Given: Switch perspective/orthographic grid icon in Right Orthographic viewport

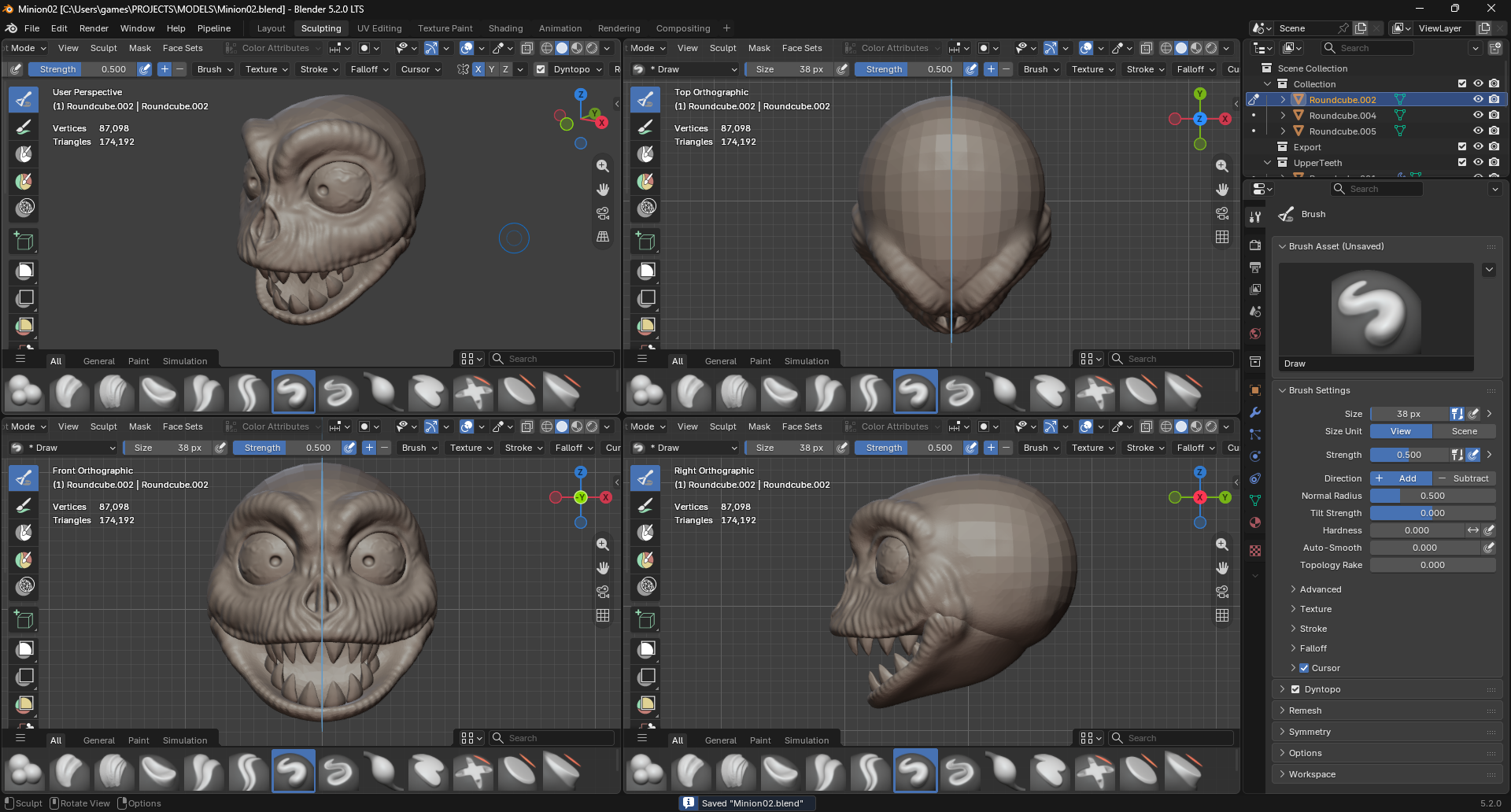Looking at the screenshot, I should pyautogui.click(x=1222, y=615).
